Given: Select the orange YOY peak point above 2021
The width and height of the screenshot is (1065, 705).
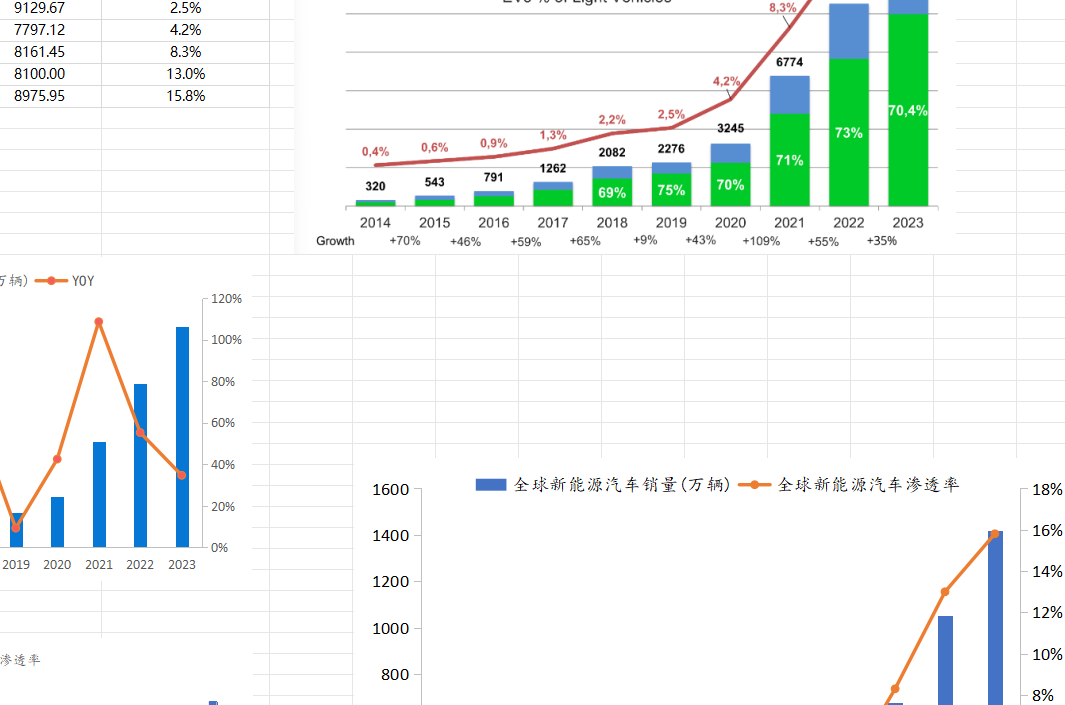Looking at the screenshot, I should pyautogui.click(x=99, y=322).
